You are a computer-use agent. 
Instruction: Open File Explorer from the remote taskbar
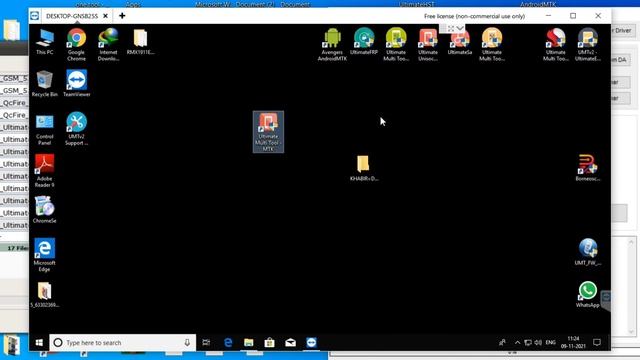point(249,343)
